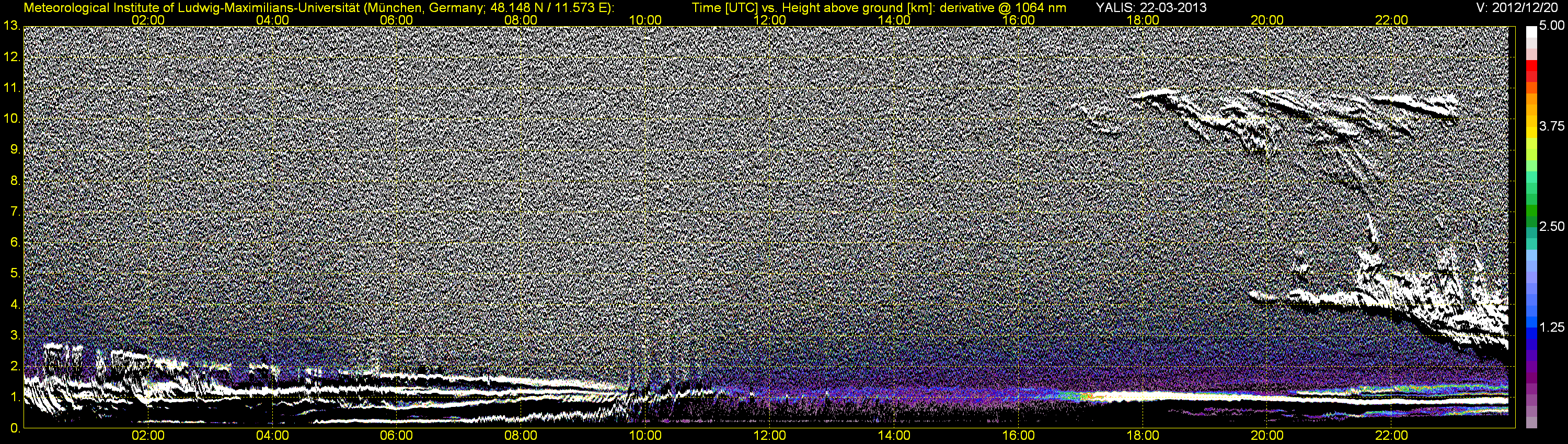Click the height axis label 3
This screenshot has width=1568, height=444.
15,336
